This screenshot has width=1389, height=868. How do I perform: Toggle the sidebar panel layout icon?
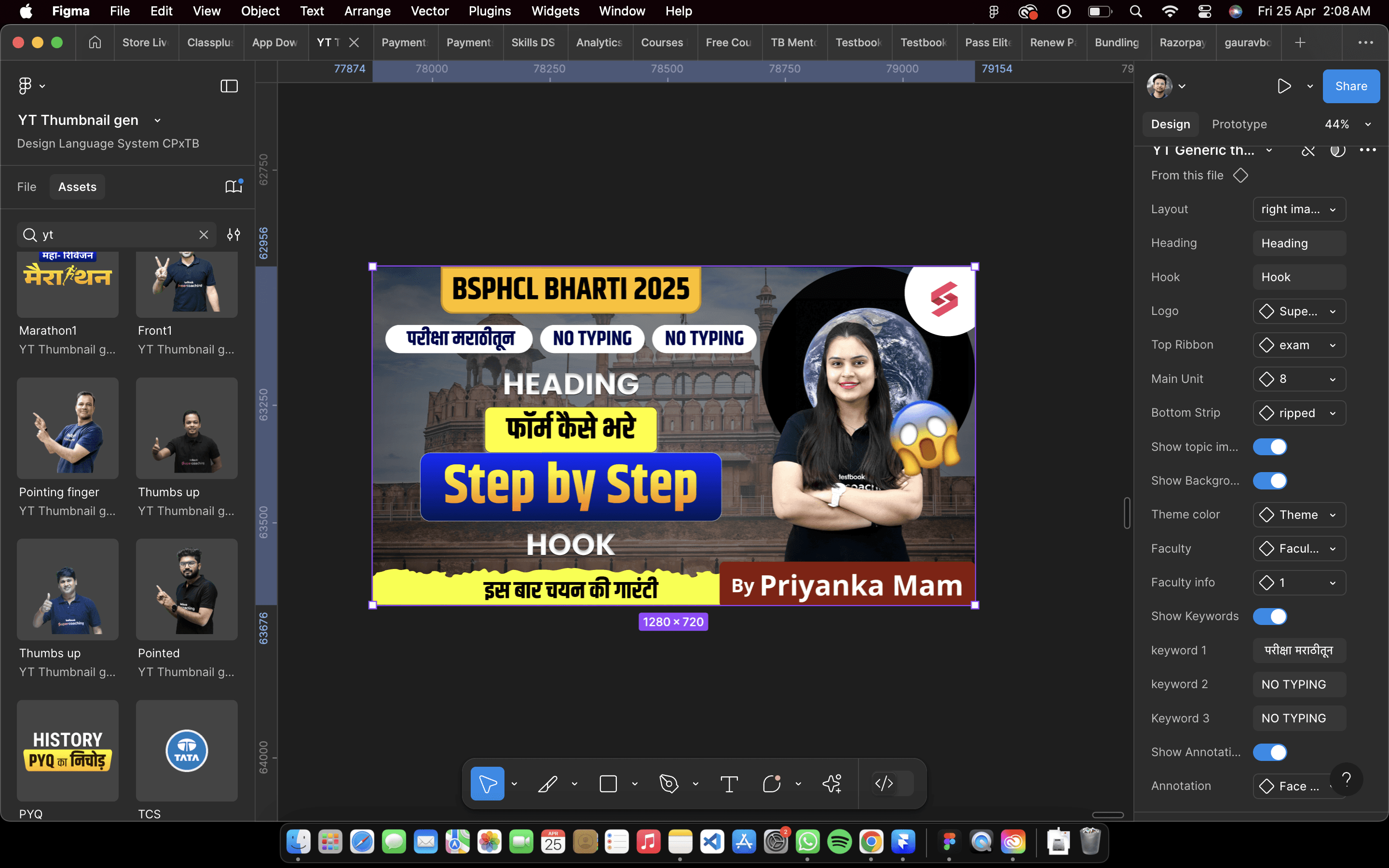[x=229, y=86]
